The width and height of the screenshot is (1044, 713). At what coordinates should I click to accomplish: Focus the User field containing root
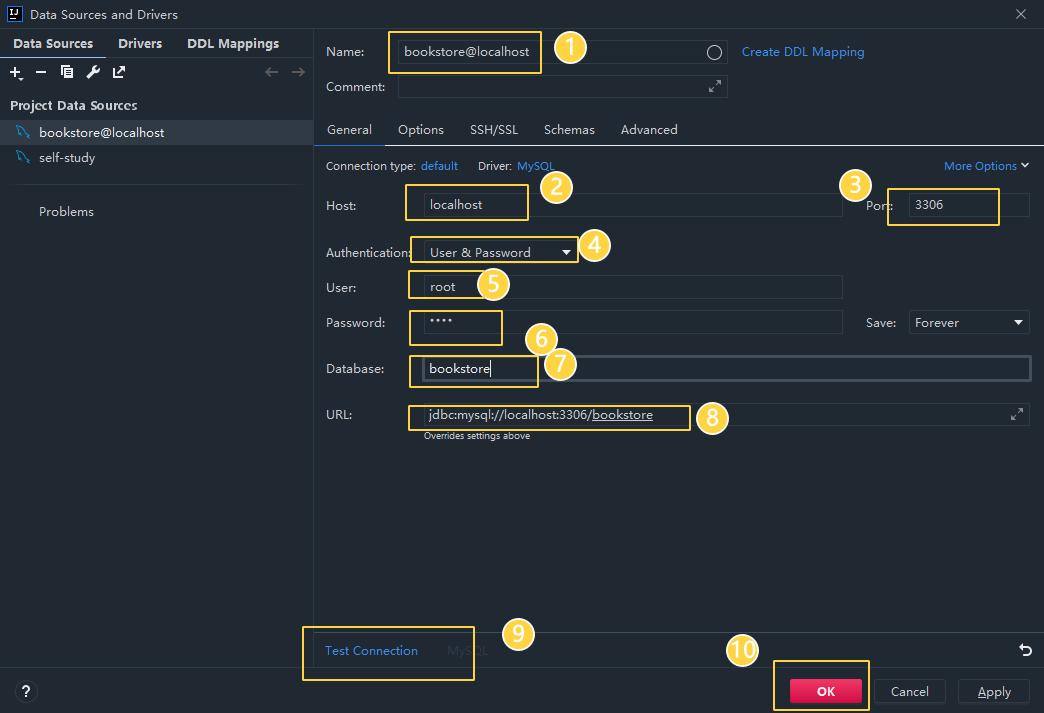633,287
